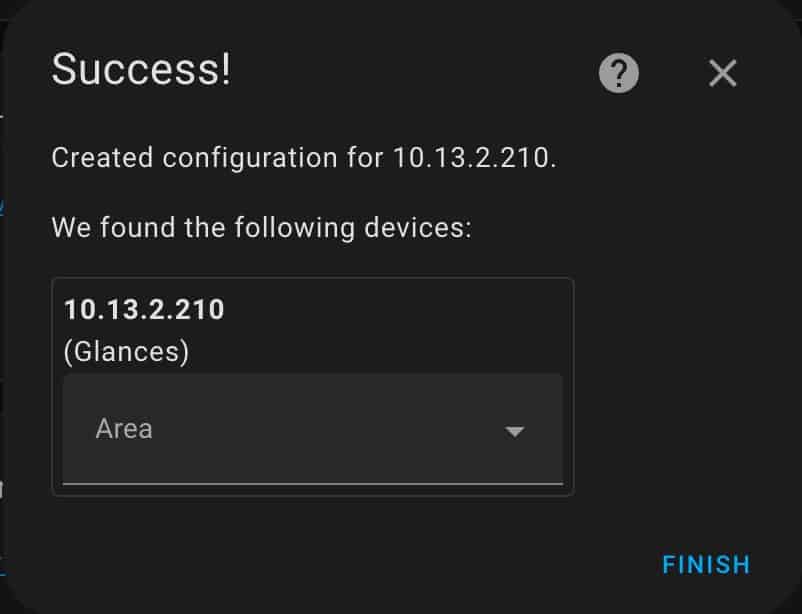Click the device card for 10.13.2.210
Image resolution: width=802 pixels, height=614 pixels.
click(x=313, y=387)
